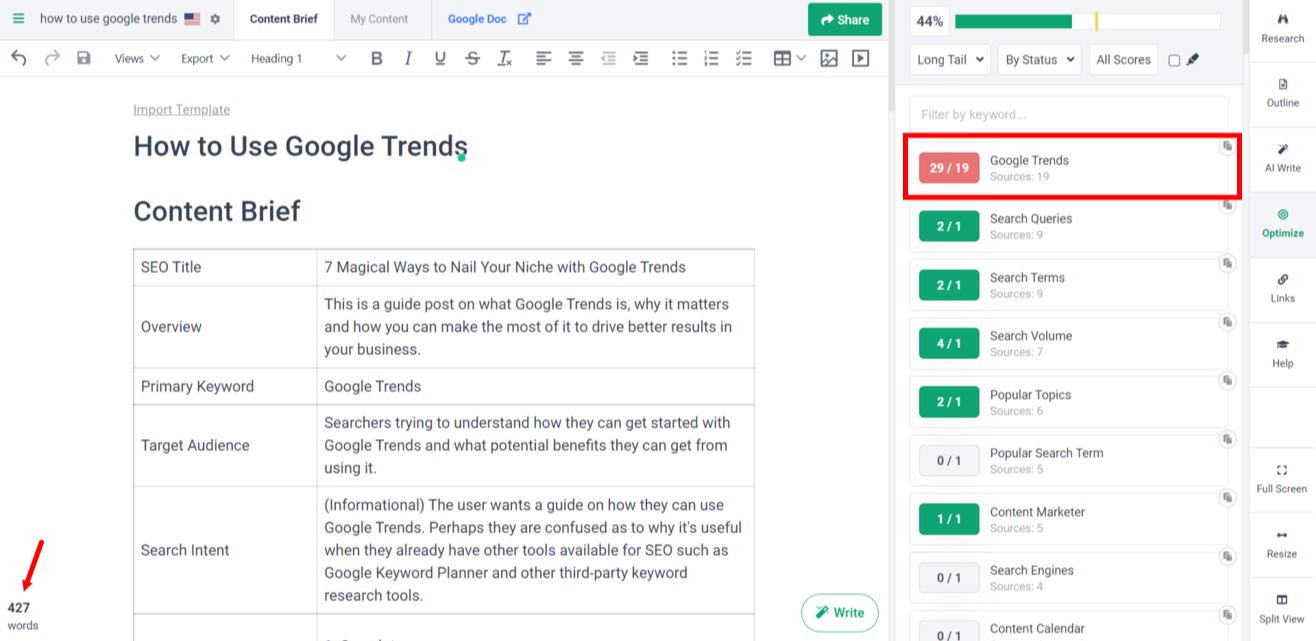The width and height of the screenshot is (1316, 641).
Task: Switch to the My Content tab
Action: [x=379, y=18]
